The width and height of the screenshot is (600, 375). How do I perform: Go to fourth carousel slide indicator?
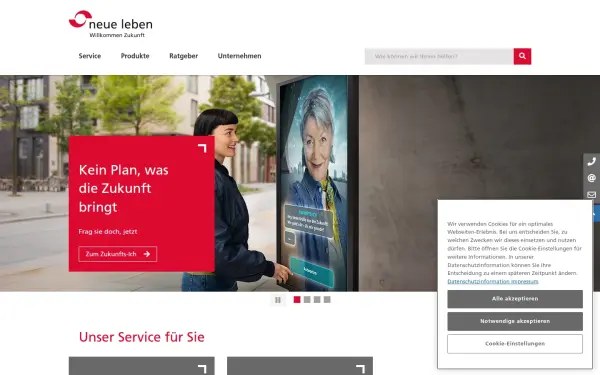[327, 300]
